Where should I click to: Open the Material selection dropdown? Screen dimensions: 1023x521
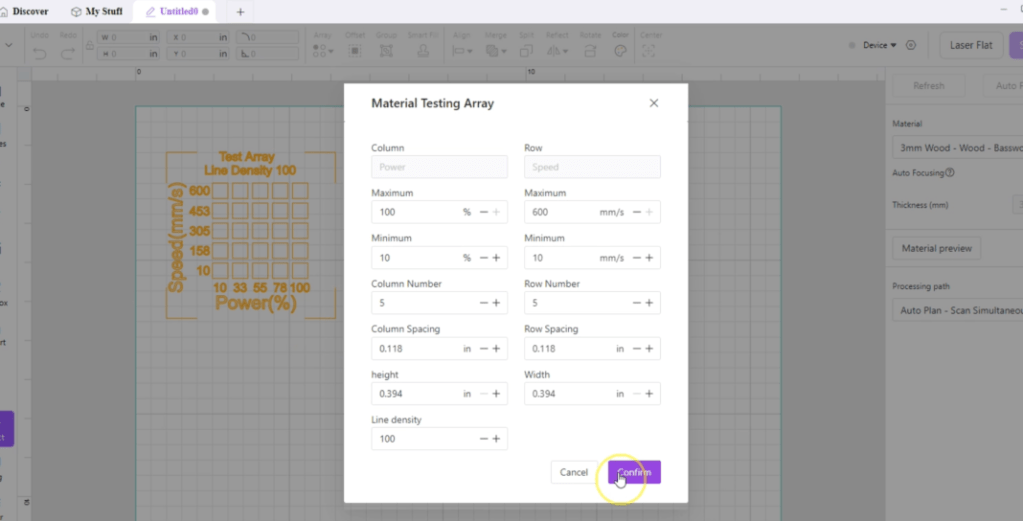(957, 148)
